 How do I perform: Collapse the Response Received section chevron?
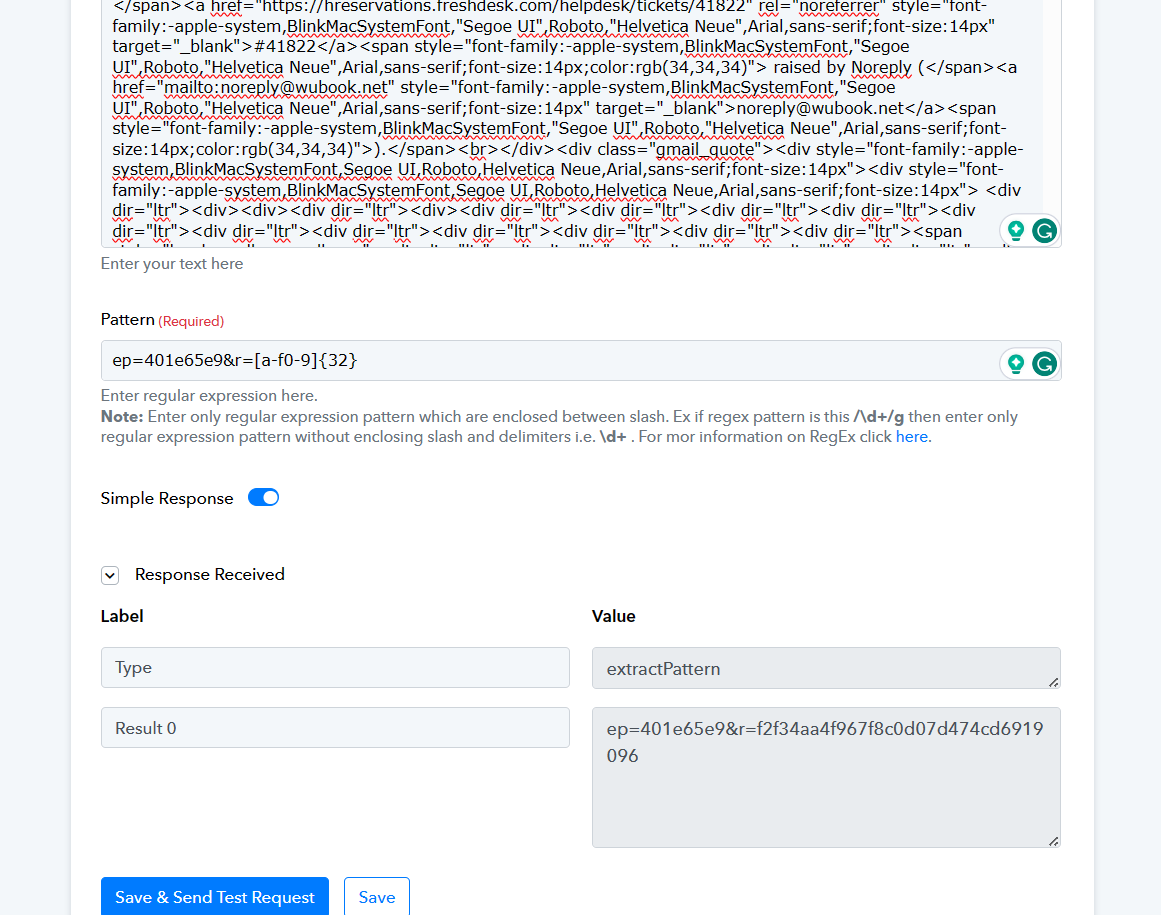click(111, 575)
